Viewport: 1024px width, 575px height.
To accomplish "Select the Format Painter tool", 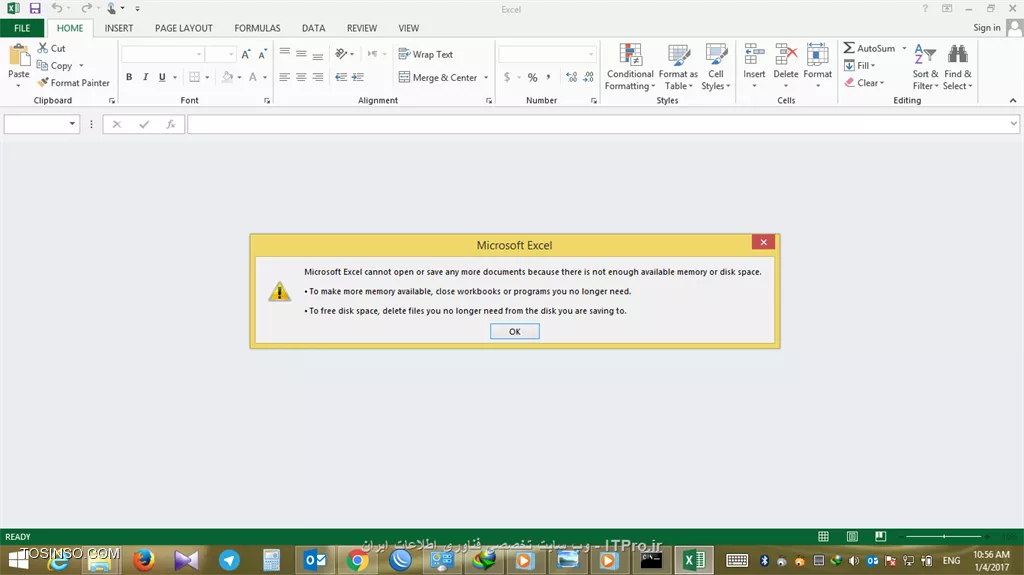I will (x=73, y=83).
